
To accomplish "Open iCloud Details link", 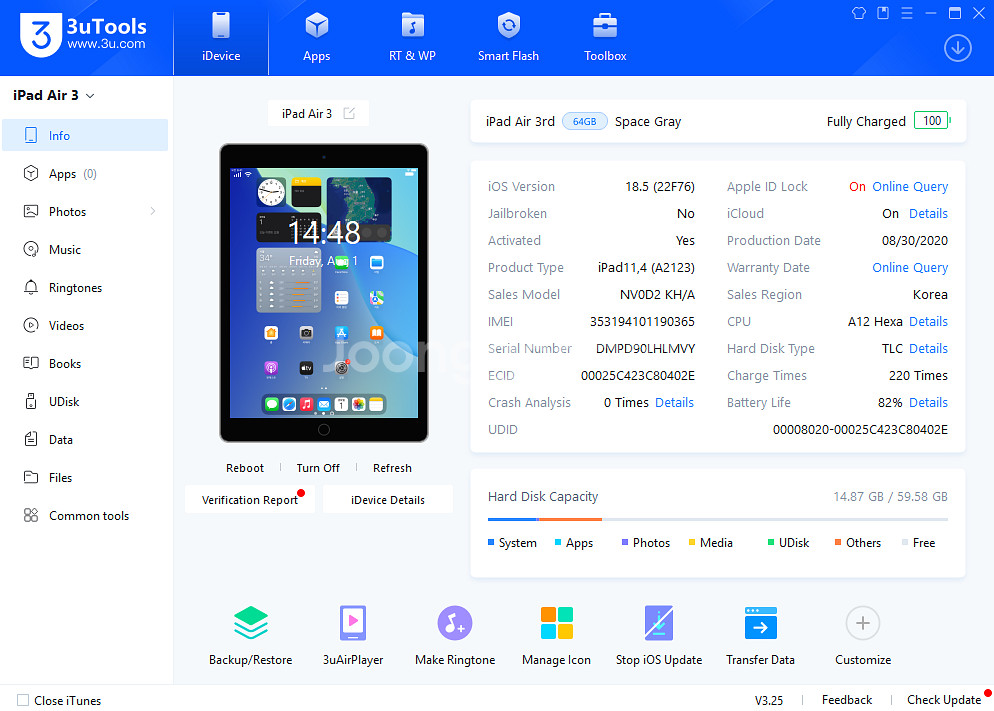I will (x=928, y=214).
